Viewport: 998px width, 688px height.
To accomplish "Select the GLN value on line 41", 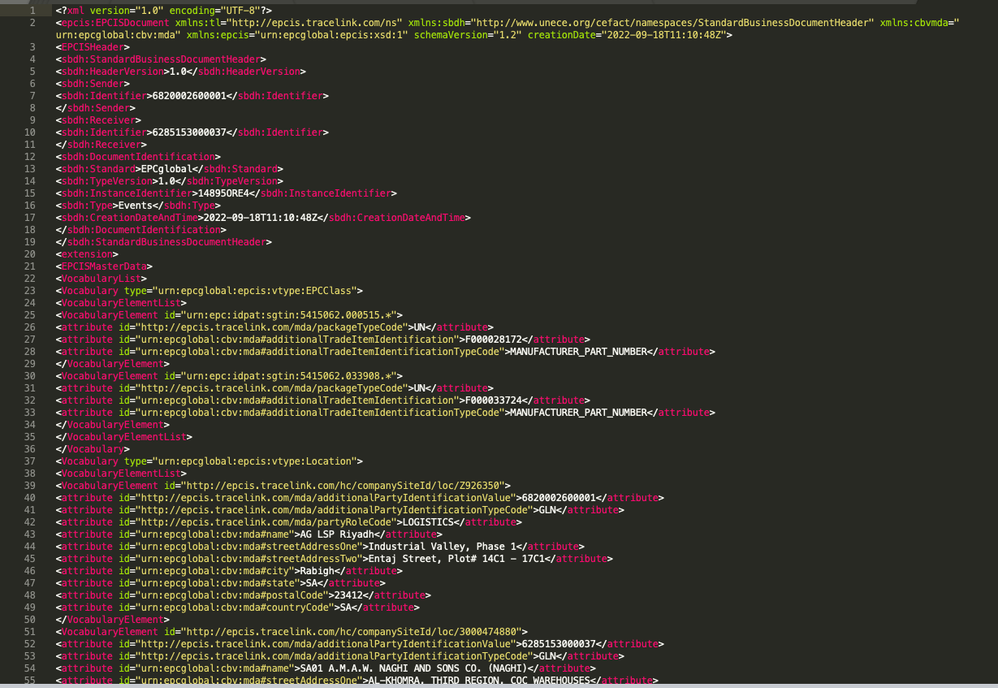I will 547,510.
